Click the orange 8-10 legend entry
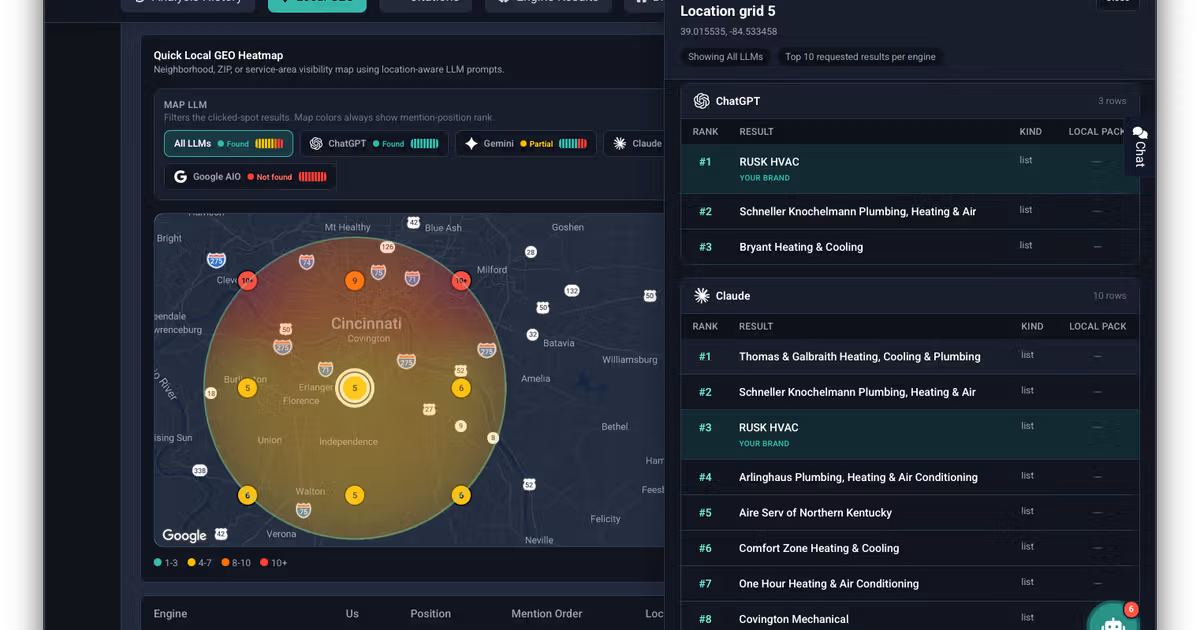Screen dimensions: 1200x630 (237, 563)
